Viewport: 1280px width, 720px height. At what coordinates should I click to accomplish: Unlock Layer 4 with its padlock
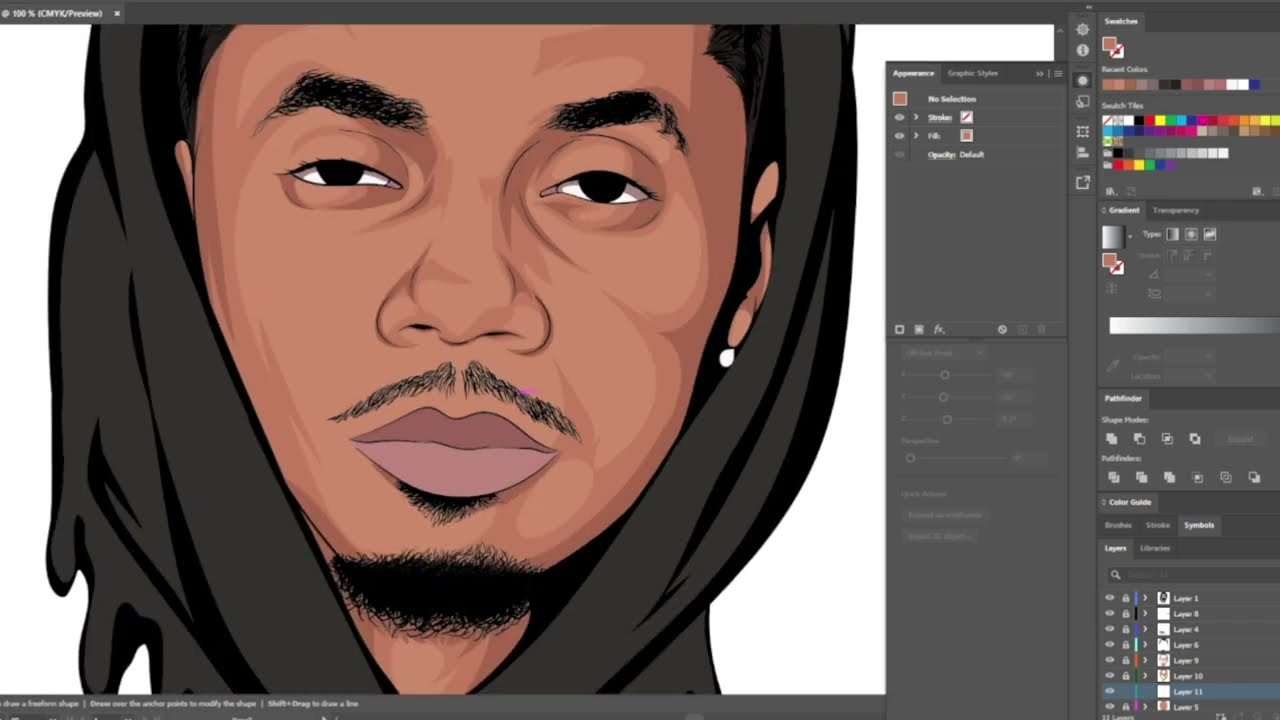(1125, 630)
